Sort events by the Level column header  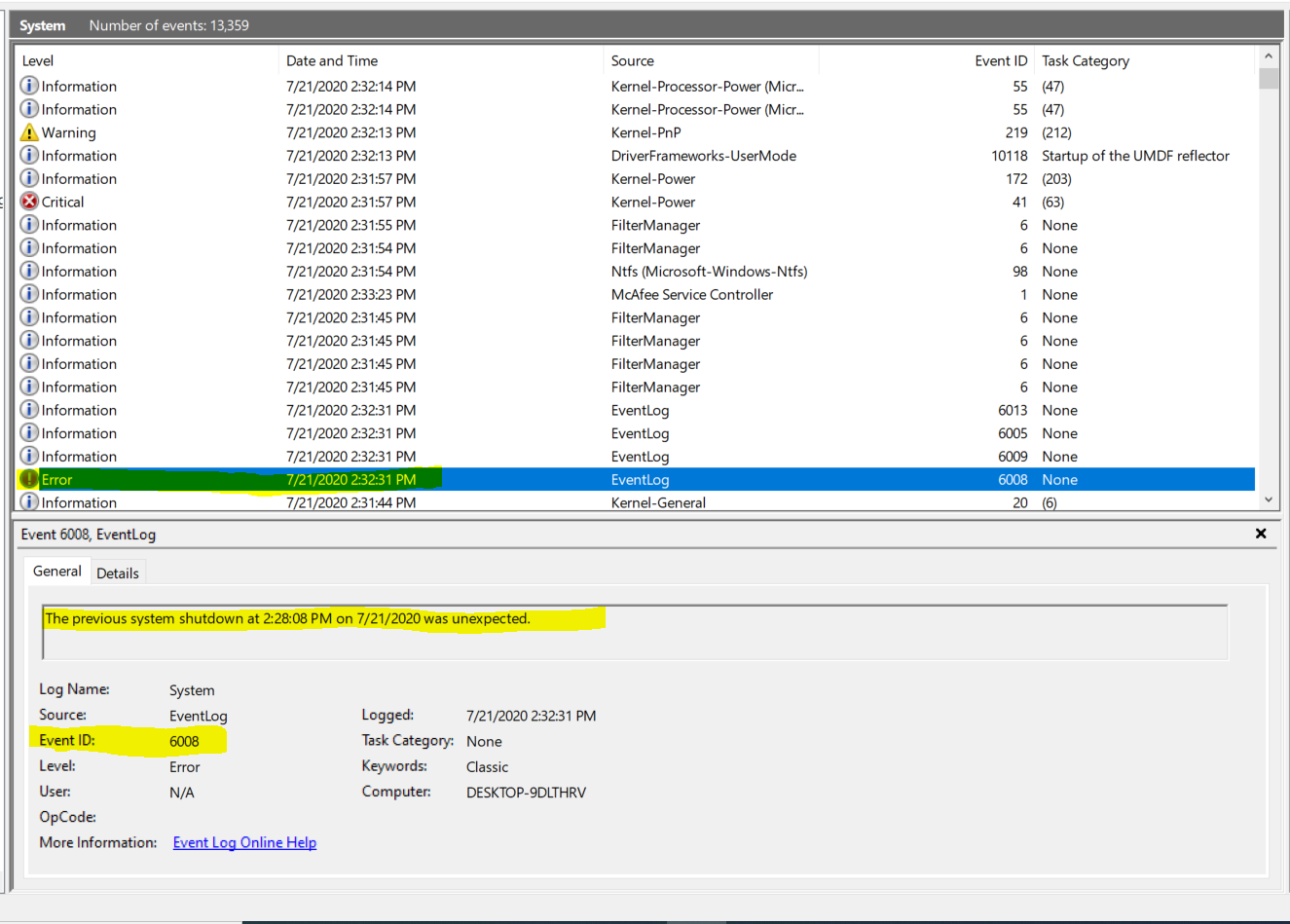tap(146, 60)
